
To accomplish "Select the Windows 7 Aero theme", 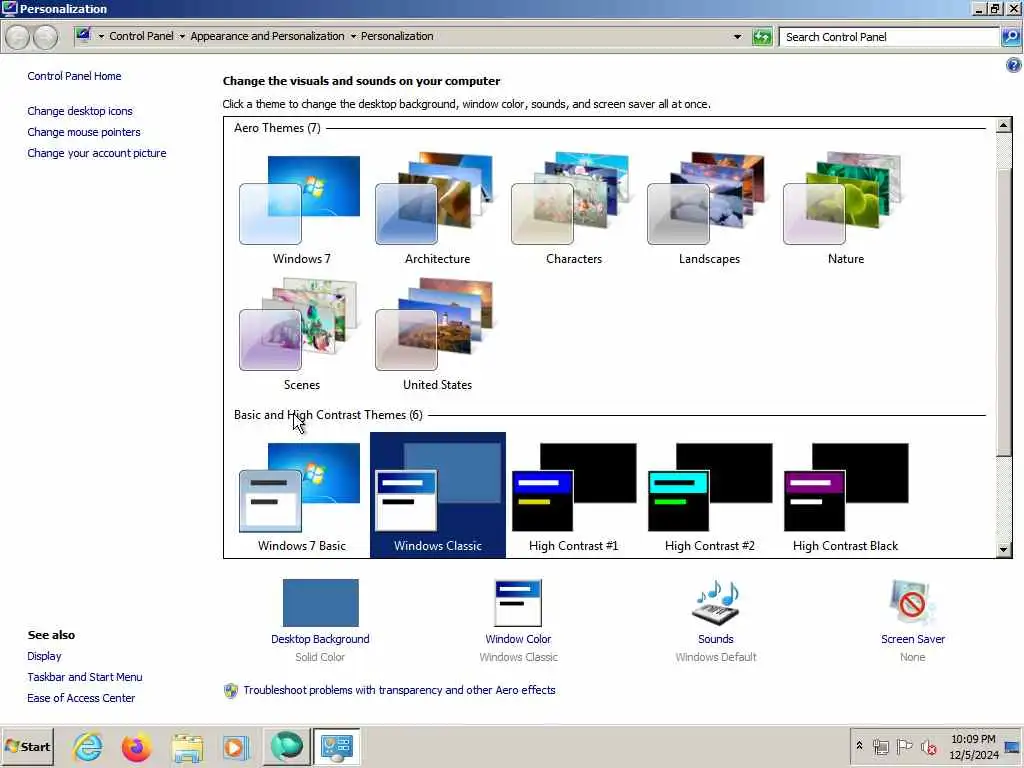I will coord(301,208).
